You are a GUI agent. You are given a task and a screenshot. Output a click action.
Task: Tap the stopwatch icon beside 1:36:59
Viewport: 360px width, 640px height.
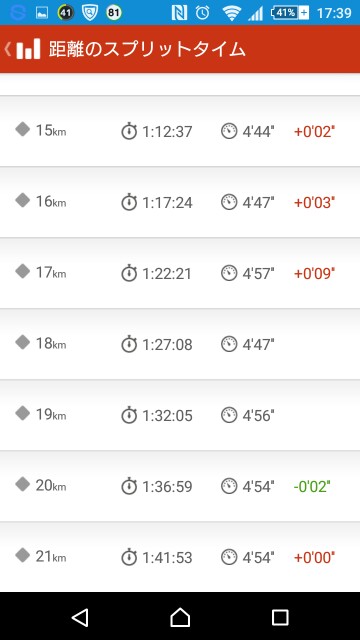129,486
